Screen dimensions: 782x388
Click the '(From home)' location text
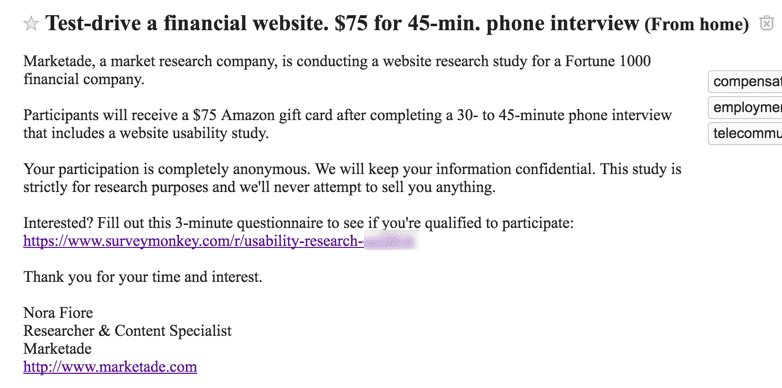tap(697, 24)
